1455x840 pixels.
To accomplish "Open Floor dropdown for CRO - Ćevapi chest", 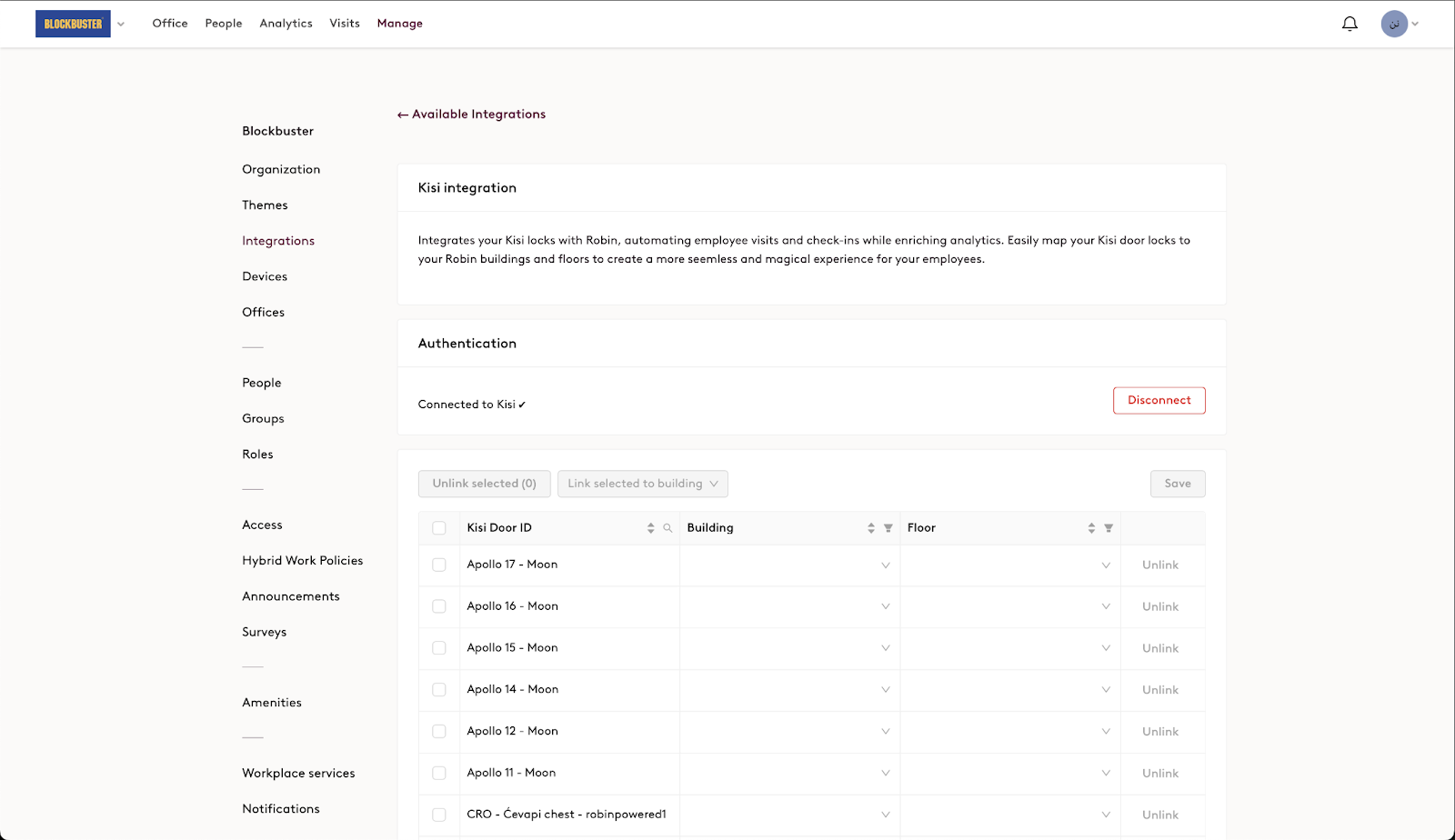I will 1010,815.
